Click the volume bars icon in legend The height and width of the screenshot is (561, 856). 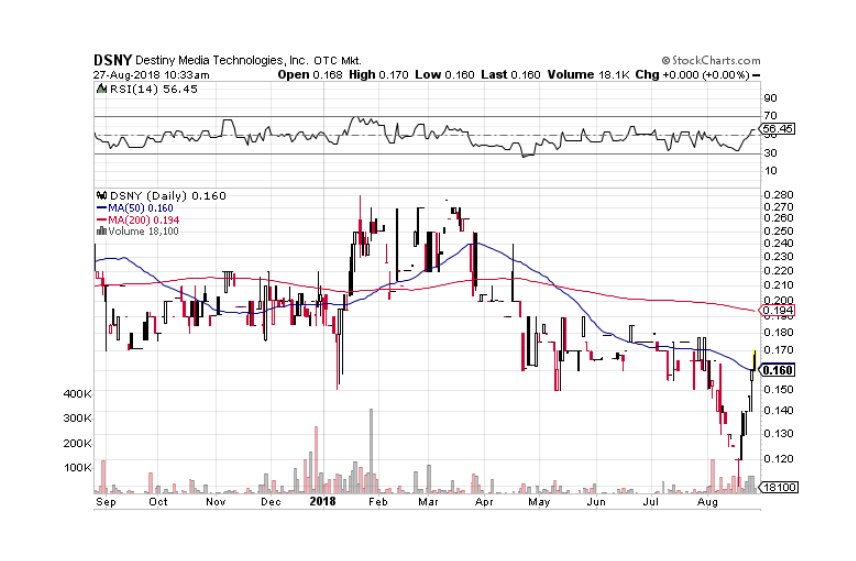click(102, 231)
